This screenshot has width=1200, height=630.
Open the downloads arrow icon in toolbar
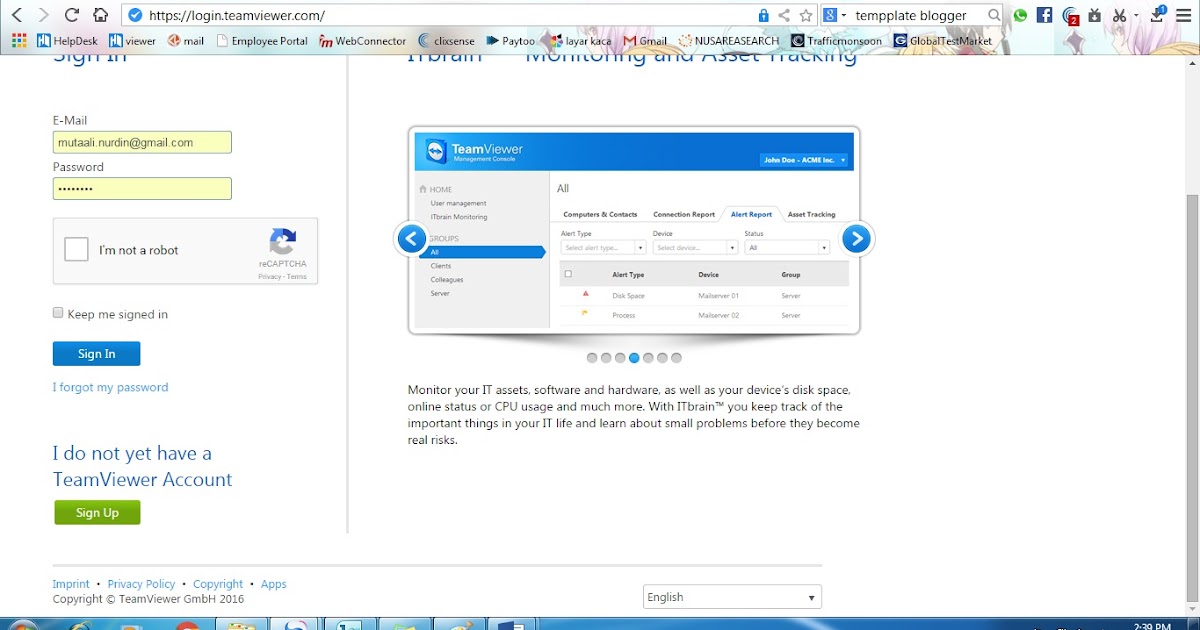click(1157, 14)
